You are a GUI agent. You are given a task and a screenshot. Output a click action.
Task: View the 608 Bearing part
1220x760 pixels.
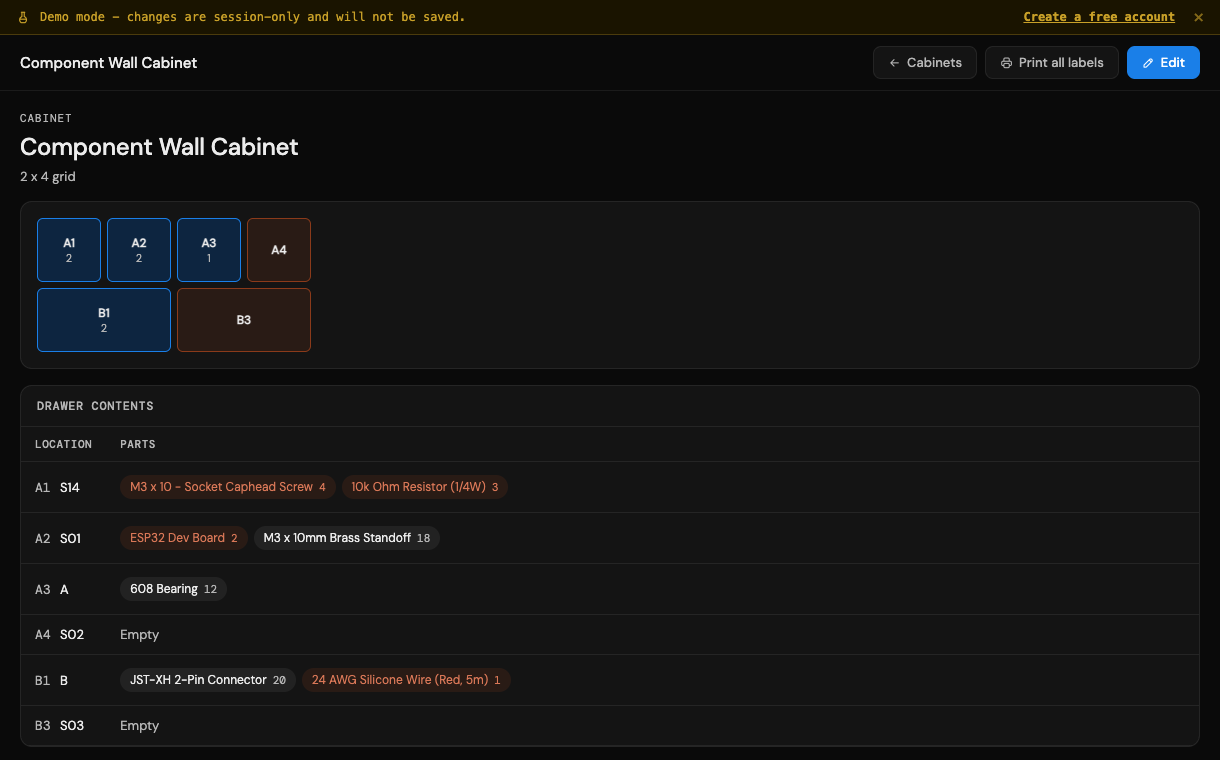coord(174,589)
